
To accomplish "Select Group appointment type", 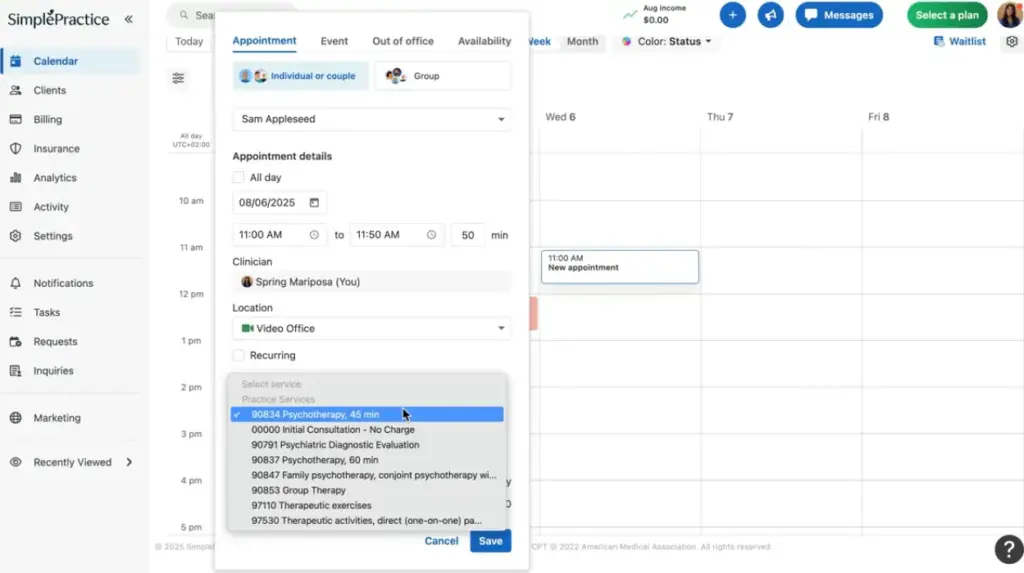I will pos(443,76).
